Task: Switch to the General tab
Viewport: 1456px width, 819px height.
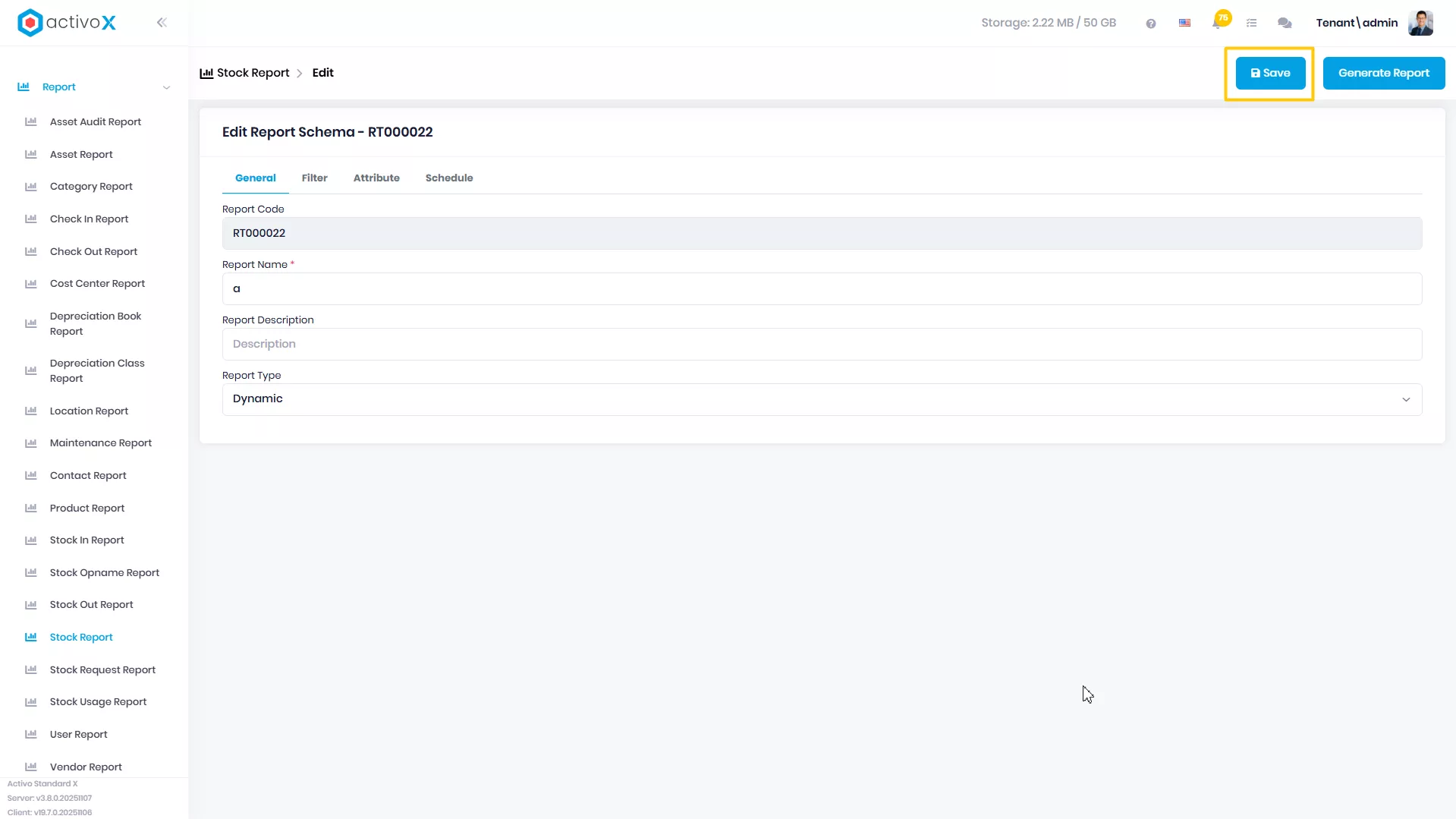Action: click(255, 178)
